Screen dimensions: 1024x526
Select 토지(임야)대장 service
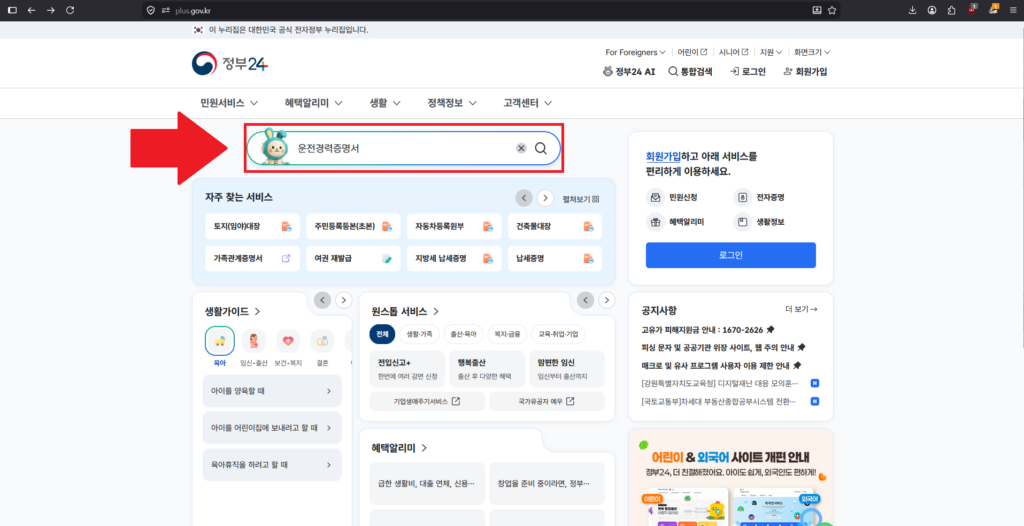tap(252, 226)
